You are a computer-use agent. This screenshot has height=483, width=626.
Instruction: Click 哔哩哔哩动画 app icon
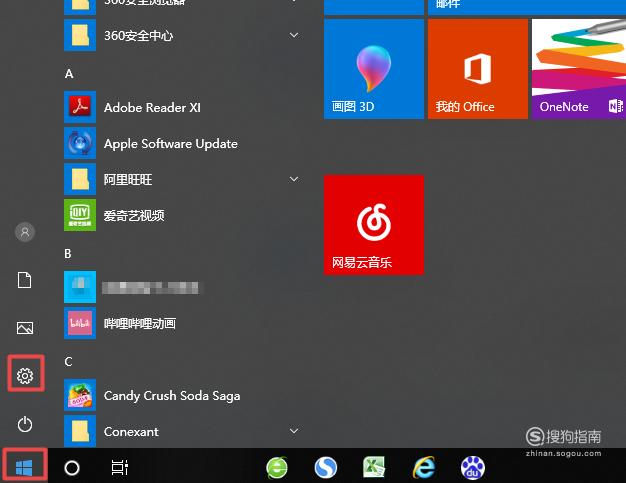pyautogui.click(x=80, y=323)
